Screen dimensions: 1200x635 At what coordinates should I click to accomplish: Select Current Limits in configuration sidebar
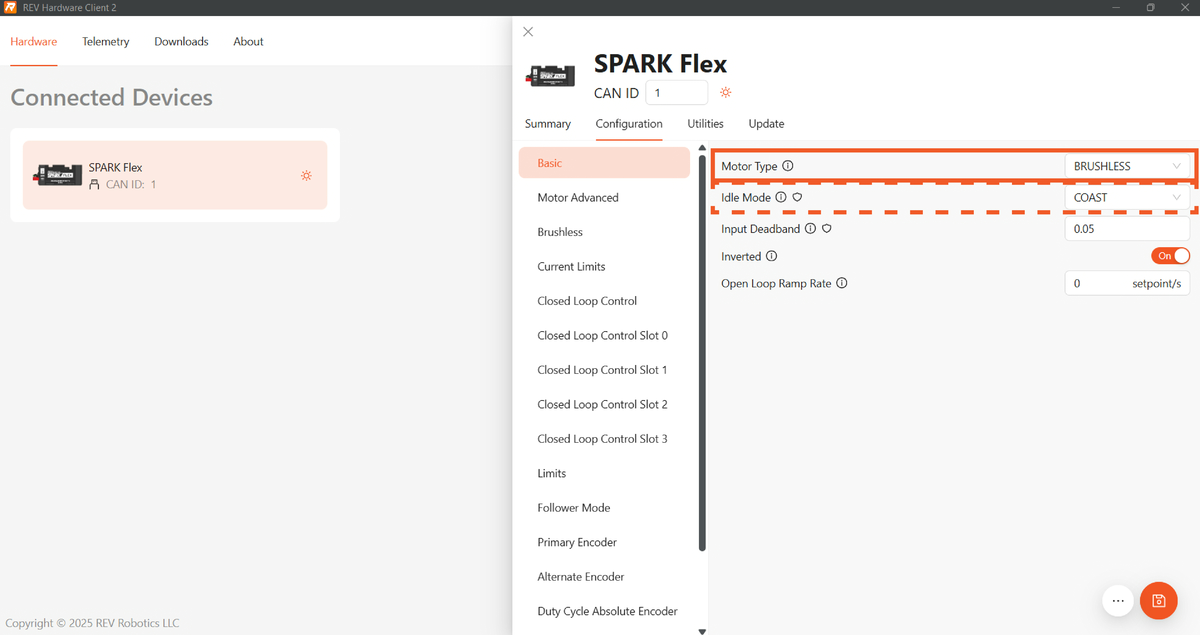[571, 267]
